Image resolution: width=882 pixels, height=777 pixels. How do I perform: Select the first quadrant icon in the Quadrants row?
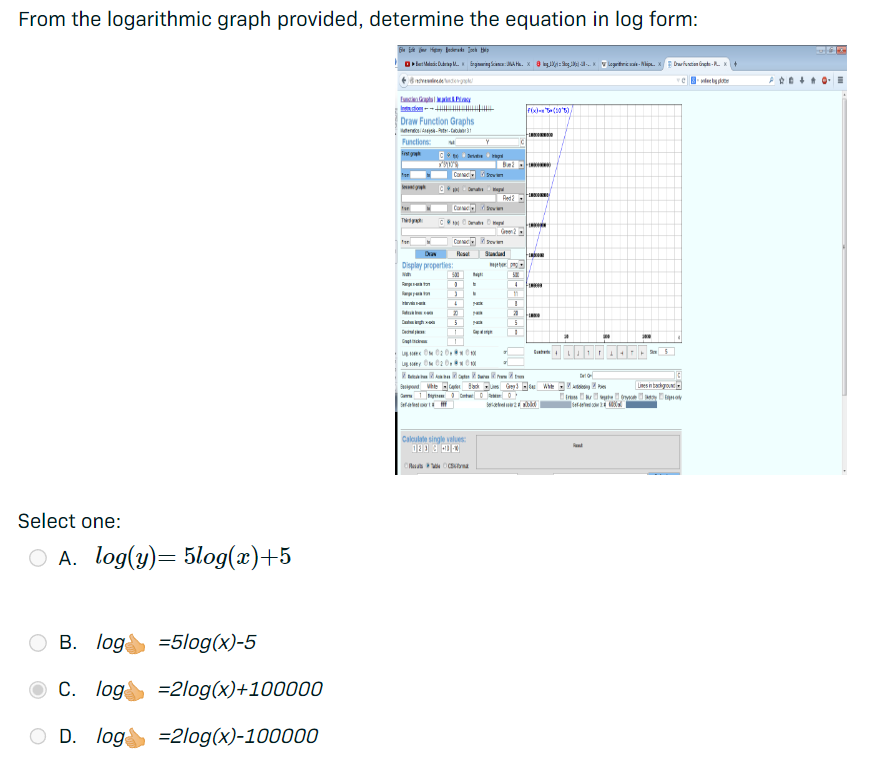point(555,352)
